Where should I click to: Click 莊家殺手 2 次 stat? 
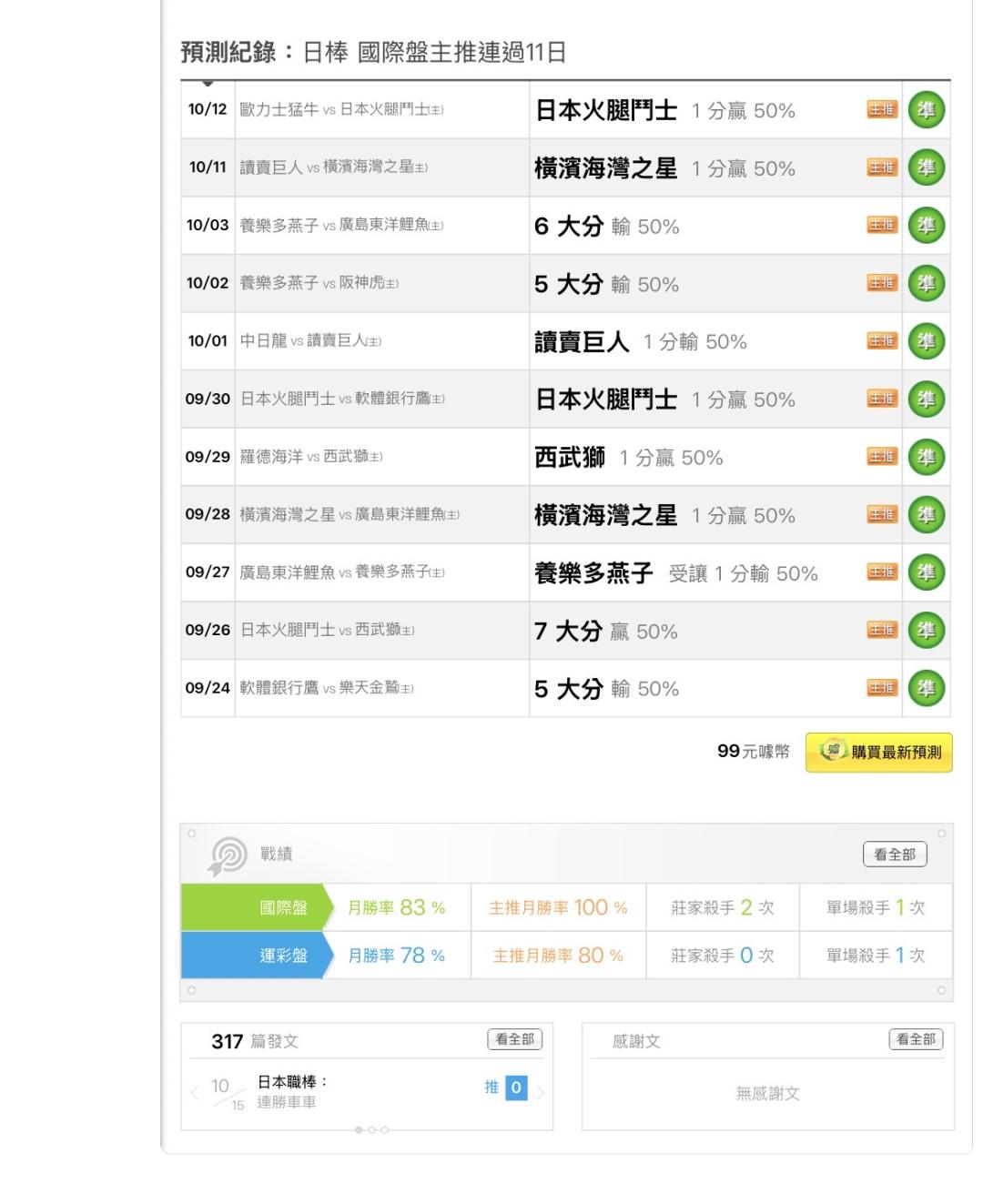[723, 907]
